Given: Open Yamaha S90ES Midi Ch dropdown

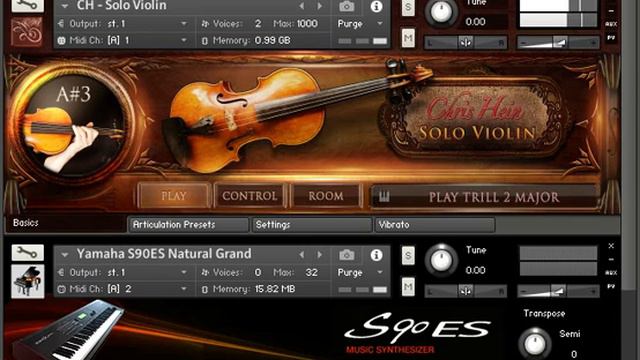Looking at the screenshot, I should (184, 289).
